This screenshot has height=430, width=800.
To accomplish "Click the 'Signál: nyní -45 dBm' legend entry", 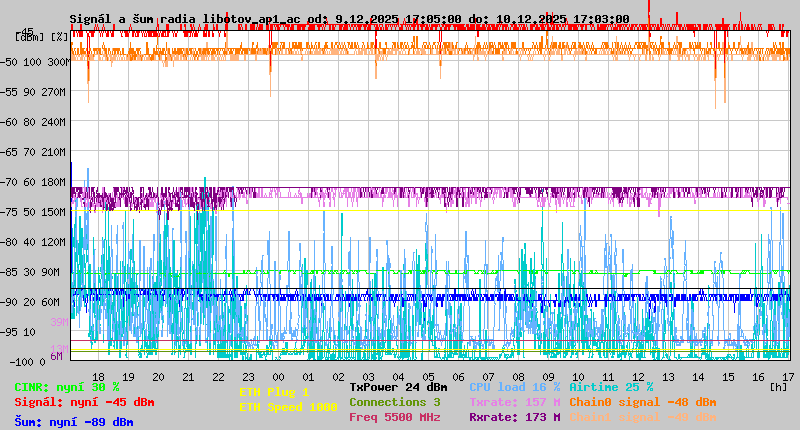I will tap(84, 402).
